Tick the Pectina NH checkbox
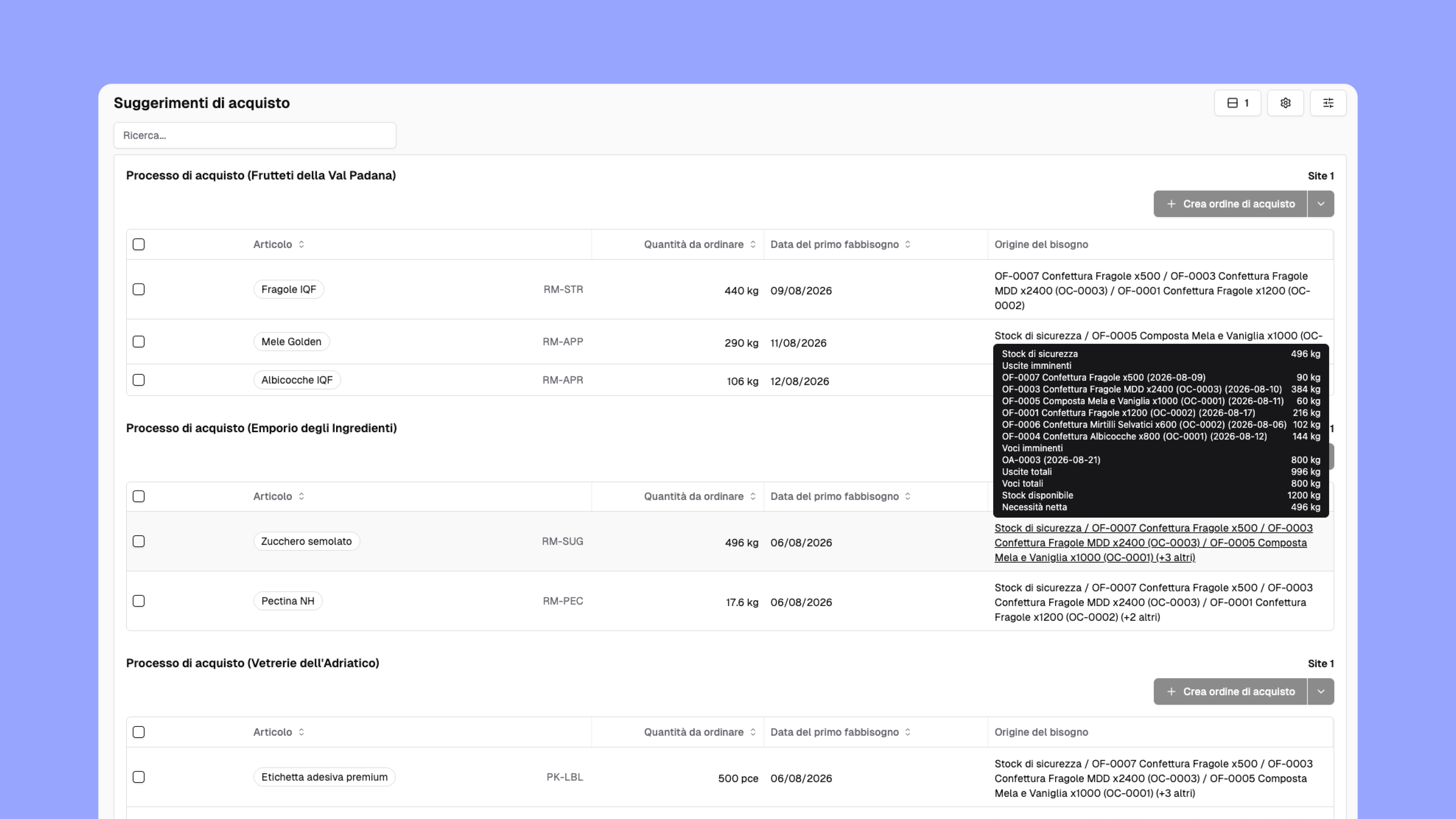This screenshot has width=1456, height=819. (139, 601)
